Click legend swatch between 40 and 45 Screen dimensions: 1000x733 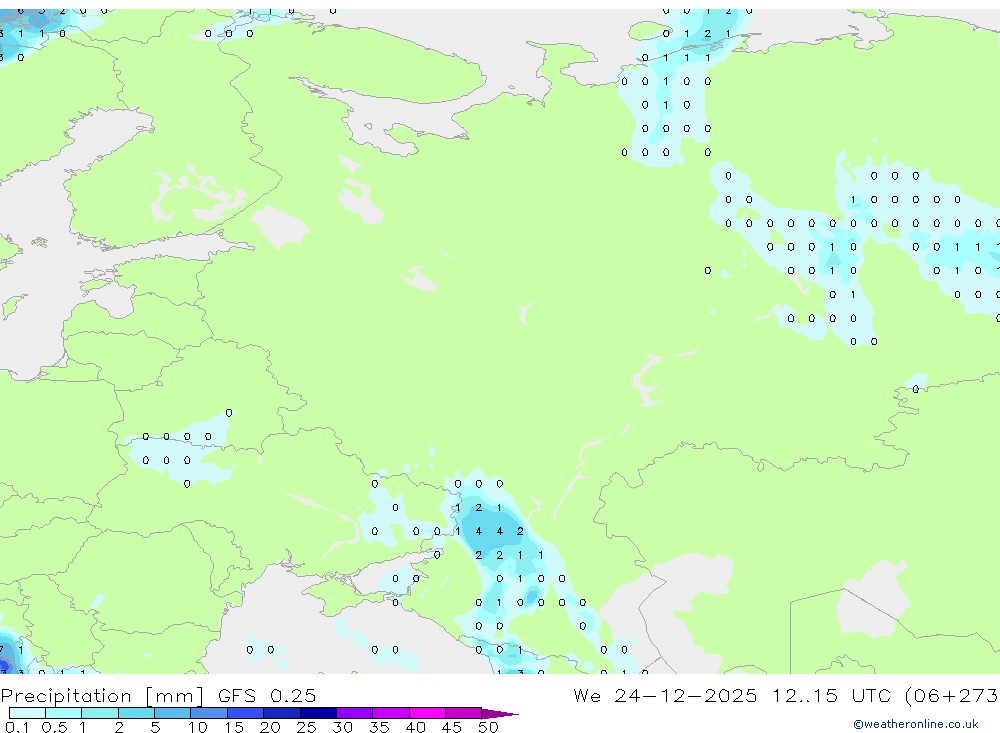coord(427,713)
